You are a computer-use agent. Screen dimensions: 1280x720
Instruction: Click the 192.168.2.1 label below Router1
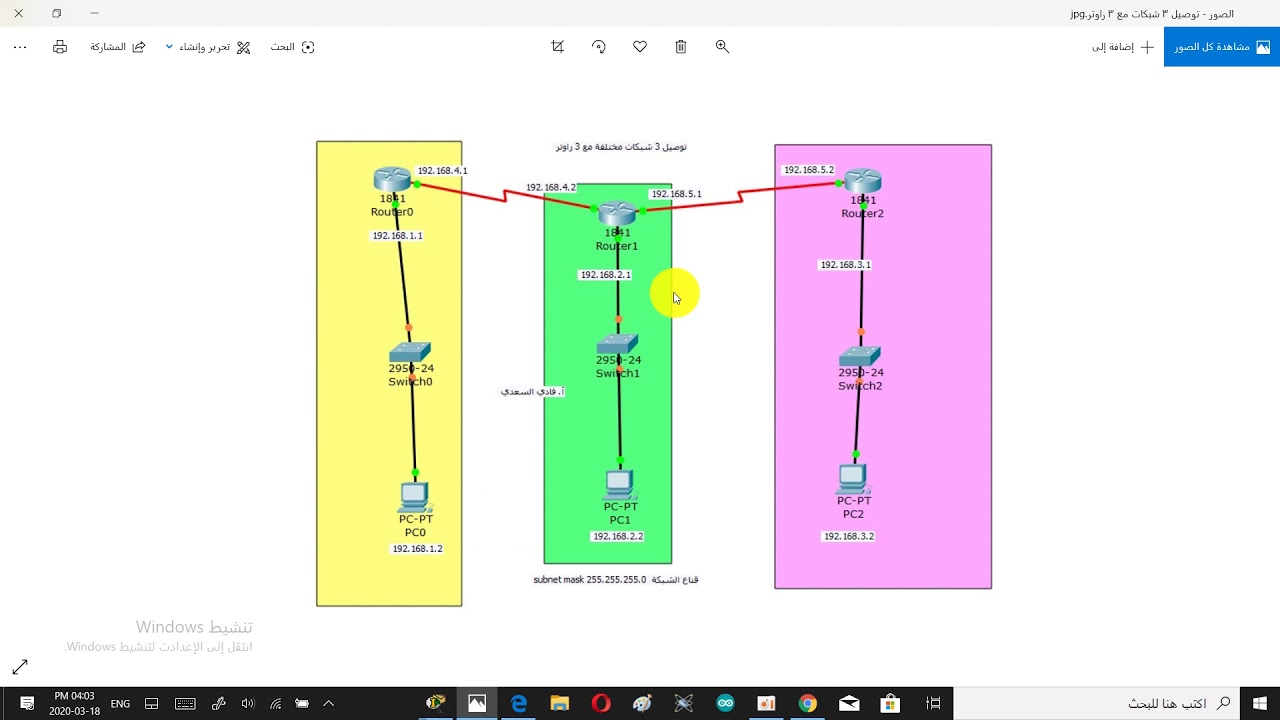point(605,275)
